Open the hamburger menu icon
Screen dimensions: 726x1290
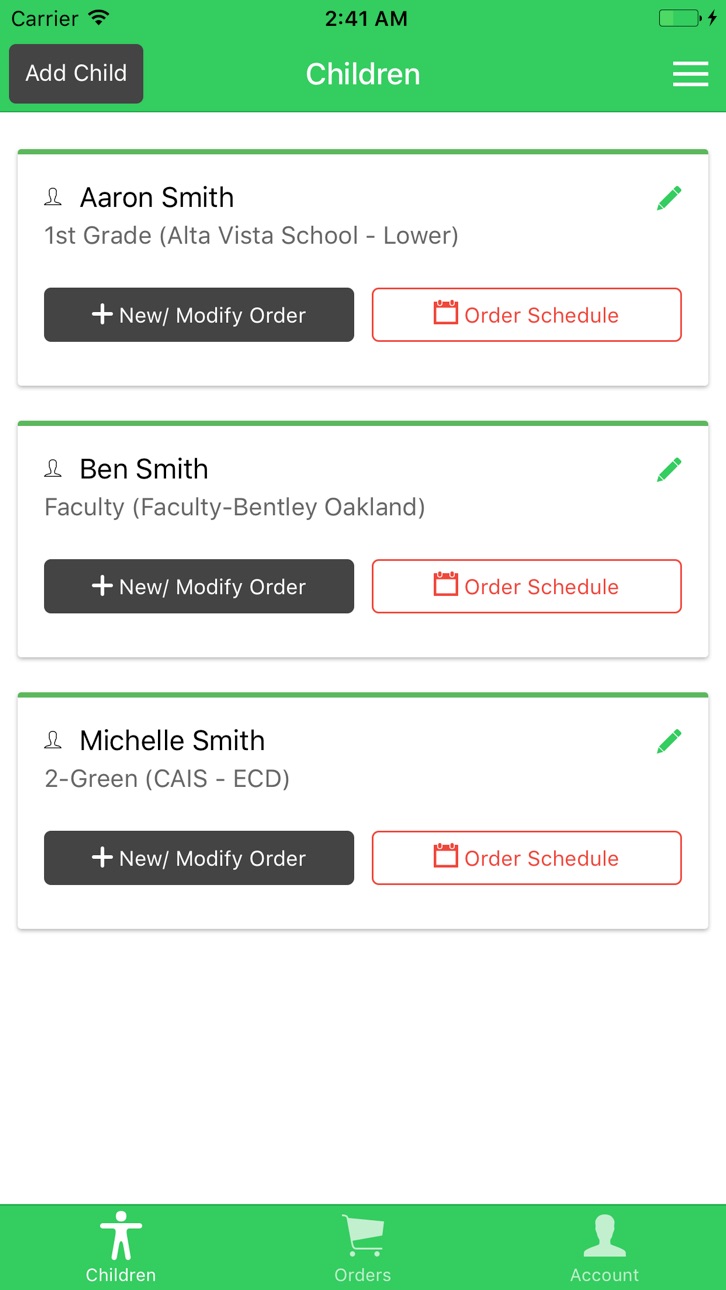click(x=690, y=74)
